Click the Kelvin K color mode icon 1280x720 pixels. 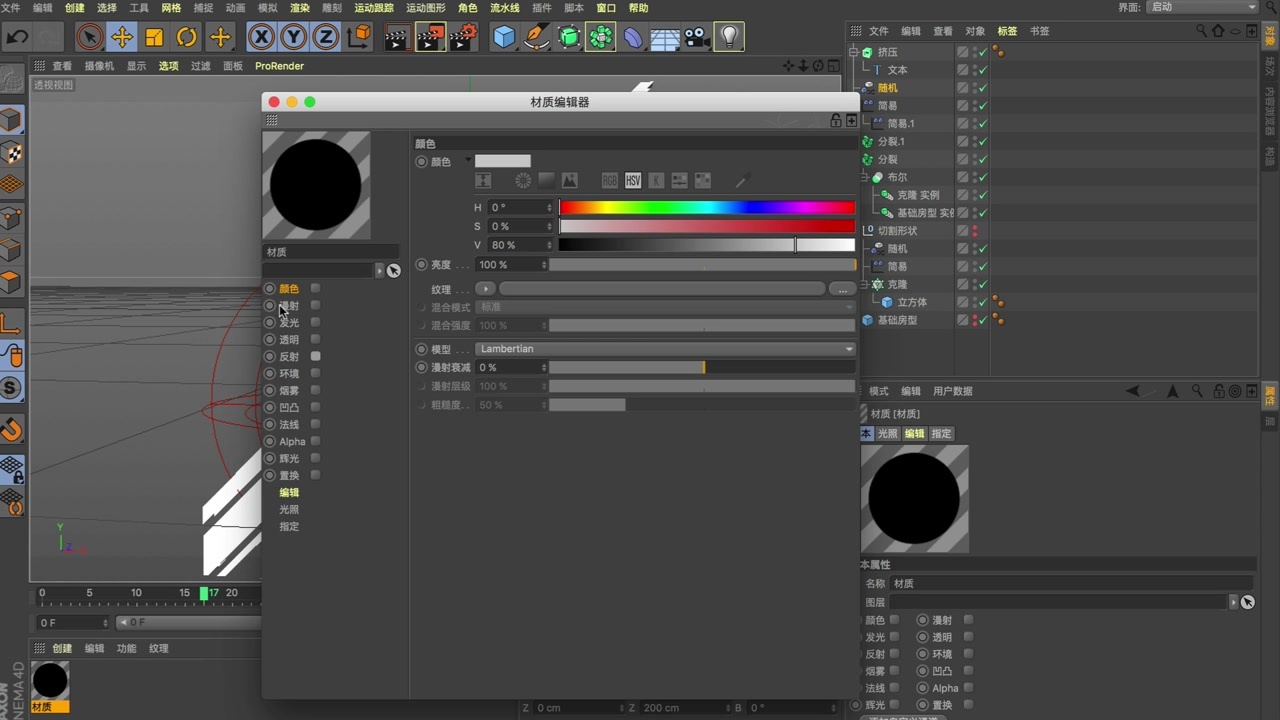[x=656, y=181]
